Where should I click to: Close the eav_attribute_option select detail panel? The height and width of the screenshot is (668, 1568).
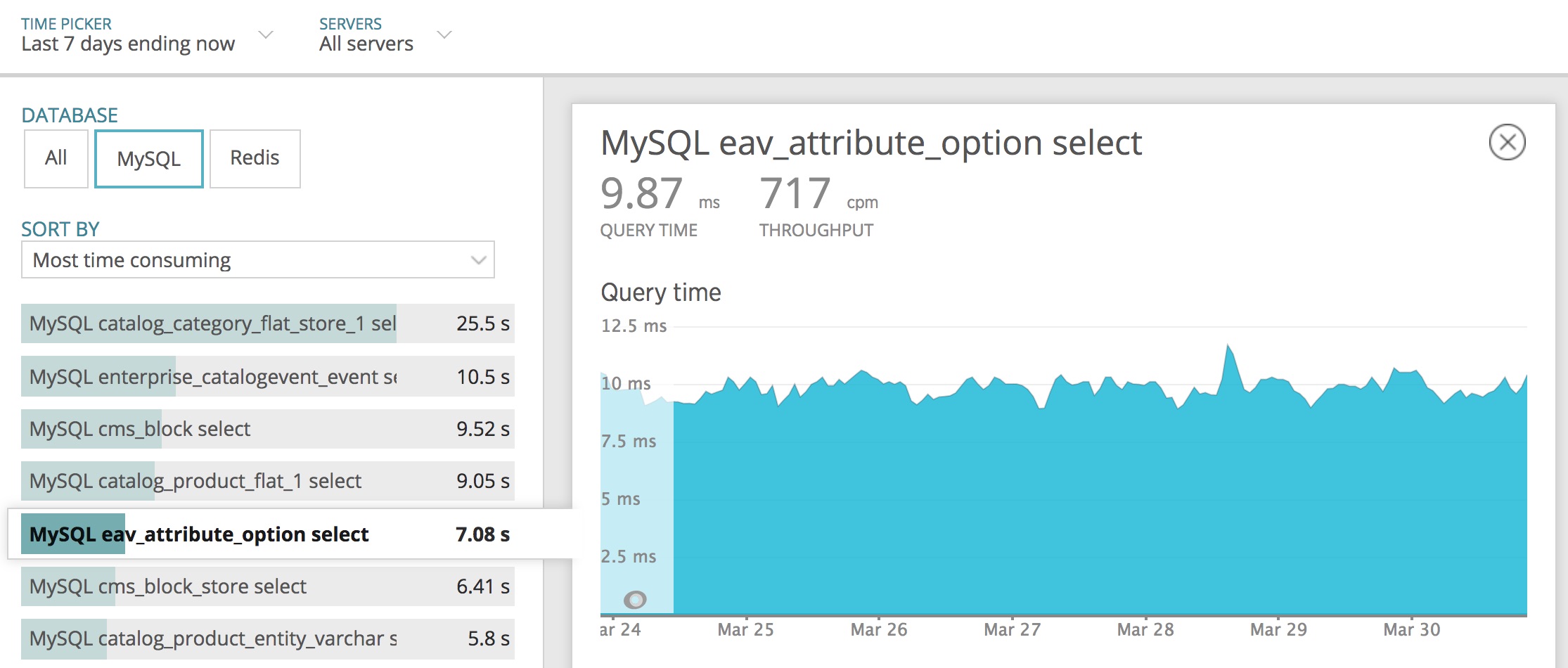coord(1509,141)
